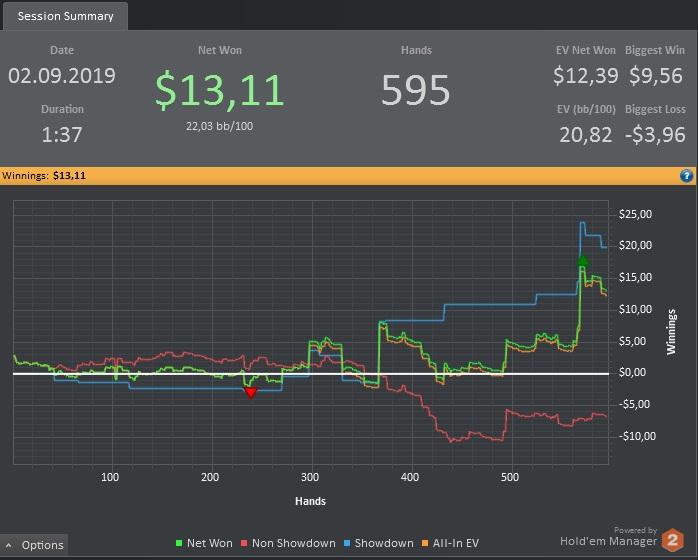Click the EV Net Won header label
Screen dimensions: 698x560
[586, 50]
